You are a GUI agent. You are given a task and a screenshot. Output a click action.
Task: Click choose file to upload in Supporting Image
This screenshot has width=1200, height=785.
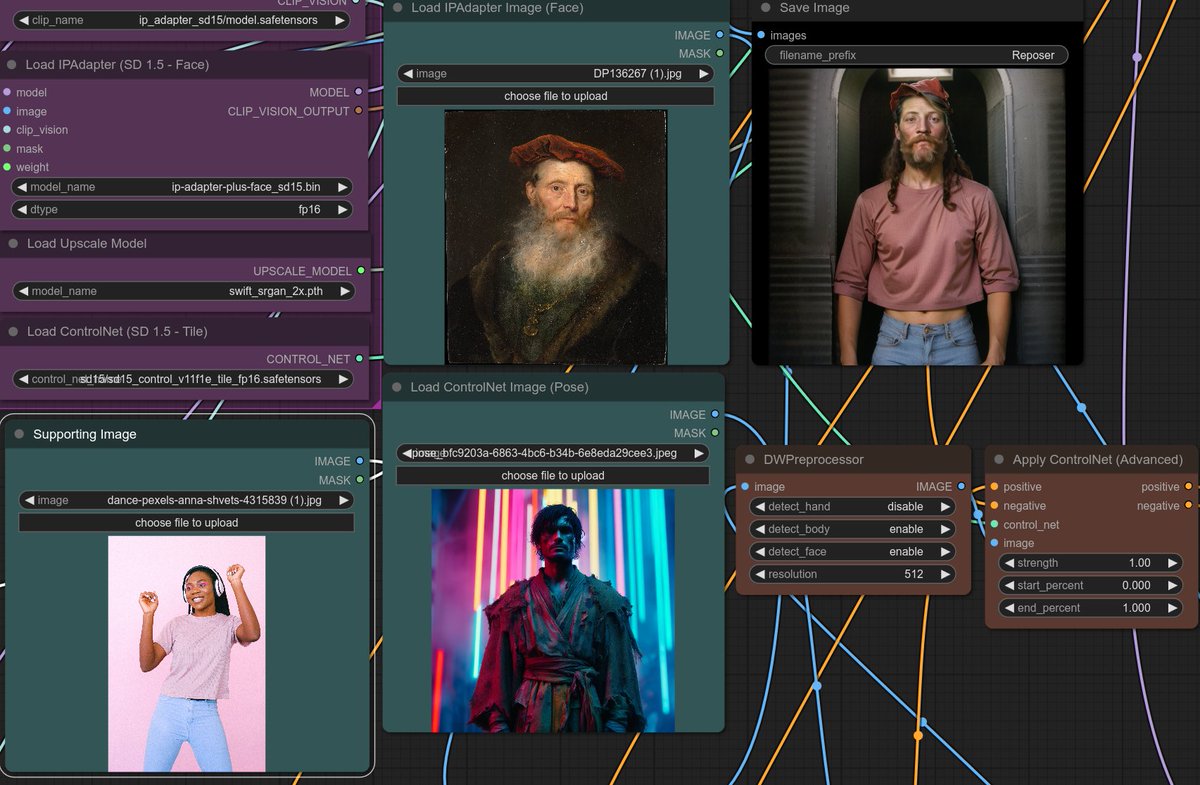[187, 522]
